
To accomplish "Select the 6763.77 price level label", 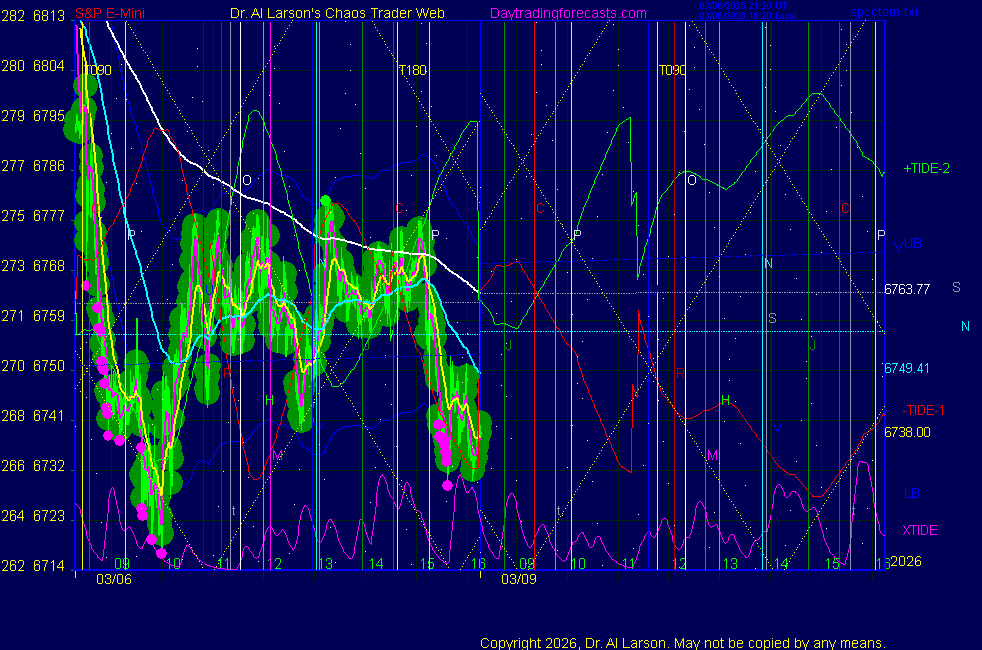I will [907, 290].
